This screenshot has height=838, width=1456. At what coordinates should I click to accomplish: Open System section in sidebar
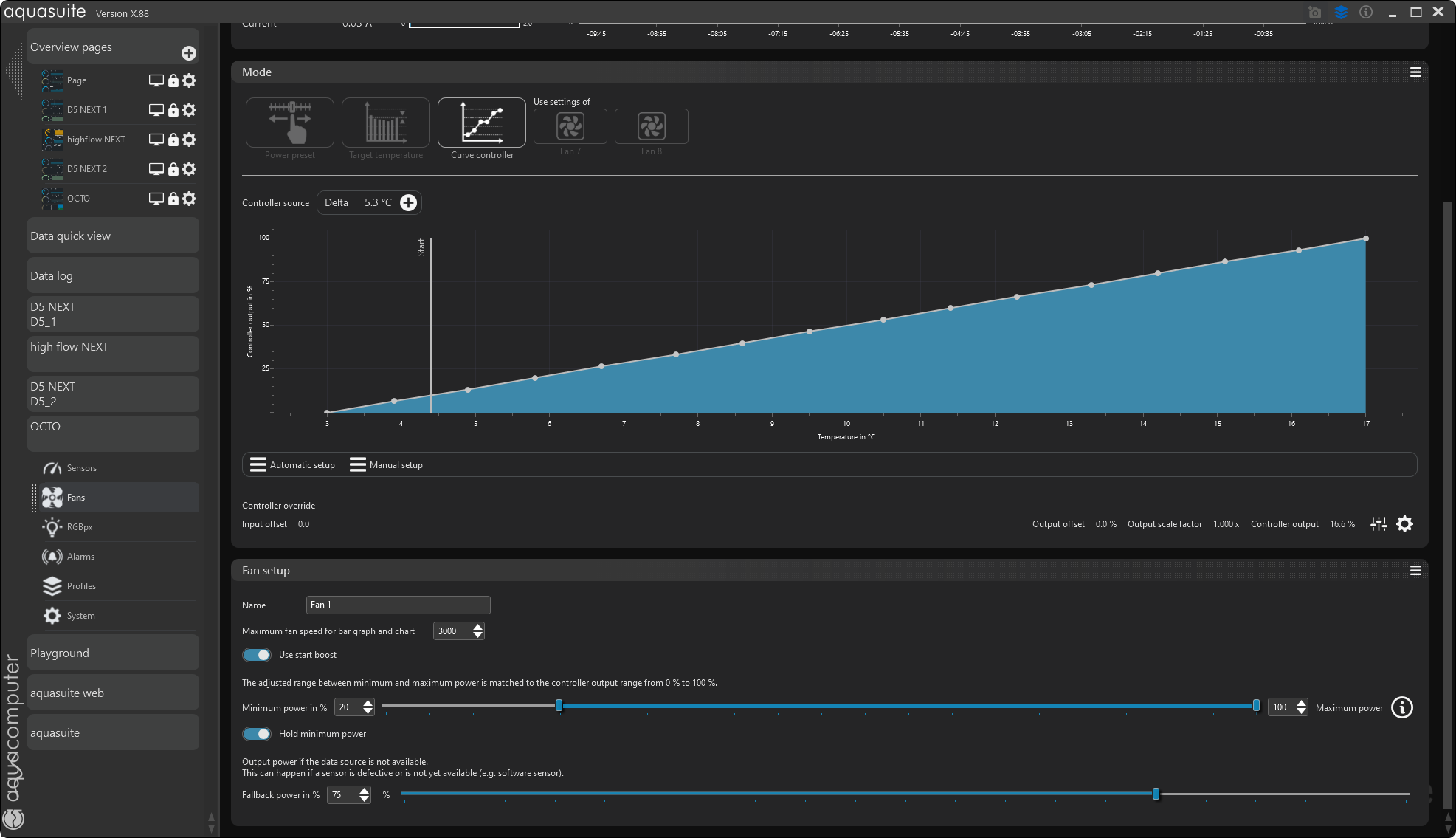[120, 616]
